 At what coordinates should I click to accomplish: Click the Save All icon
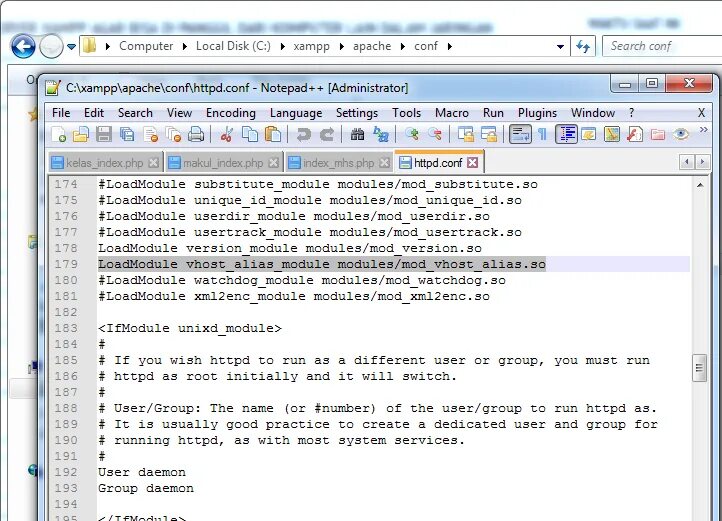pos(127,135)
